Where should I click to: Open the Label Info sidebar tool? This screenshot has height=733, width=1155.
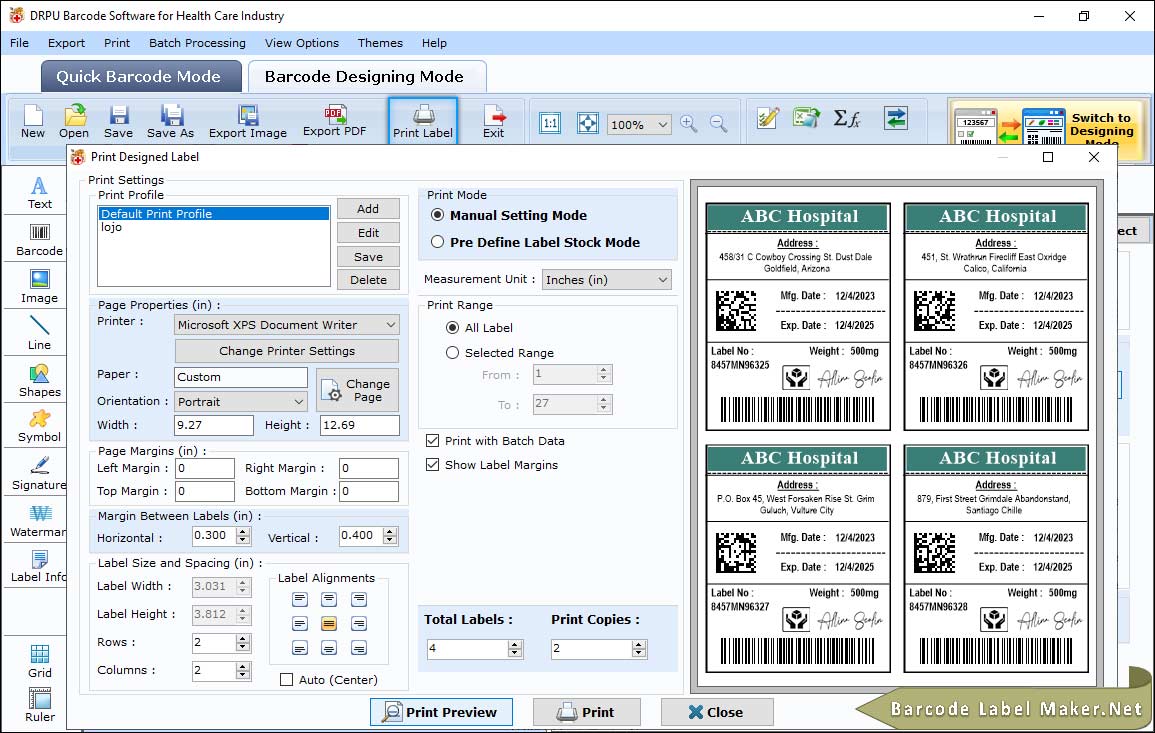pos(38,567)
